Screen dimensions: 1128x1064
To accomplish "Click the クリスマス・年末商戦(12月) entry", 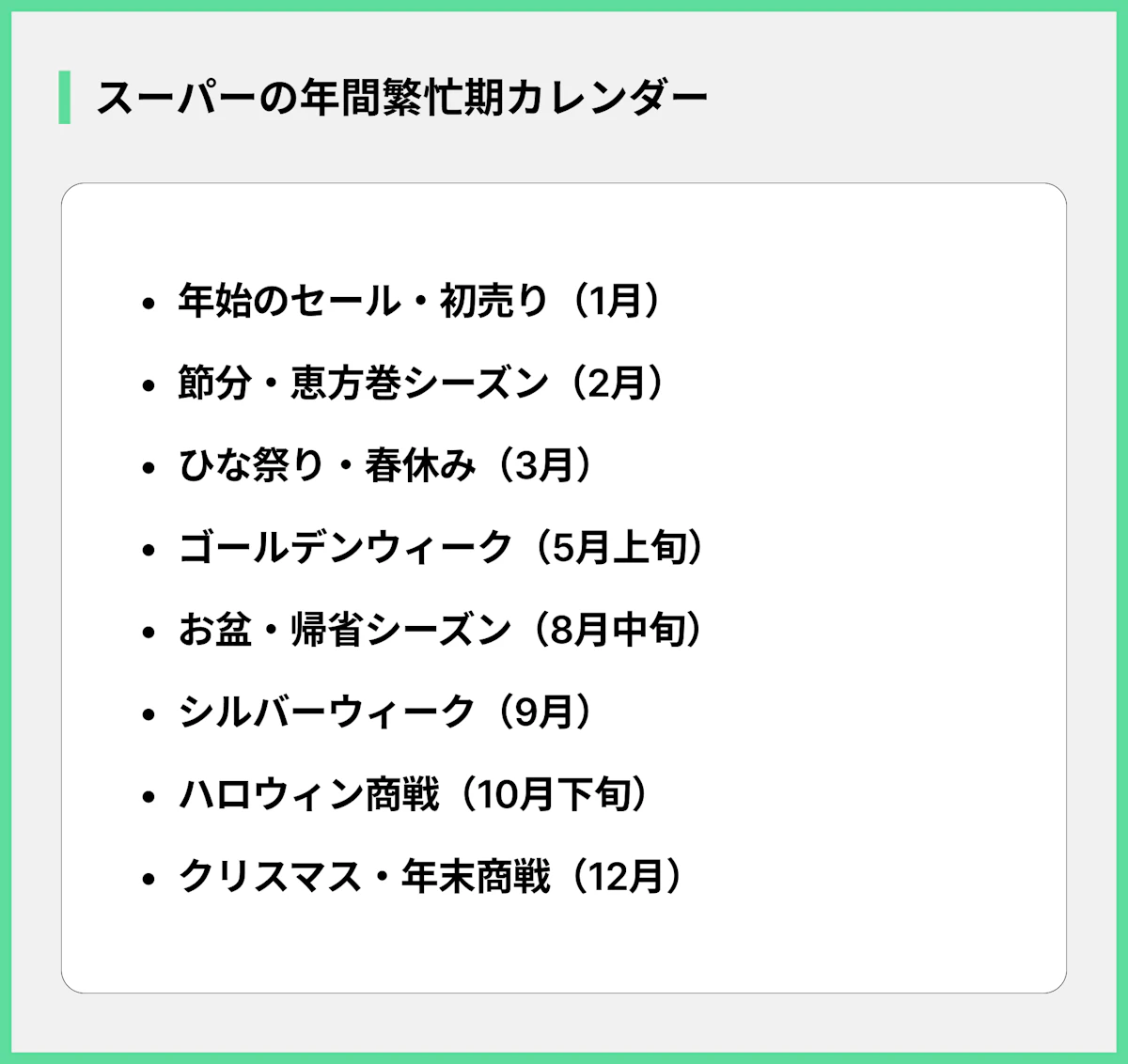I will [x=430, y=877].
